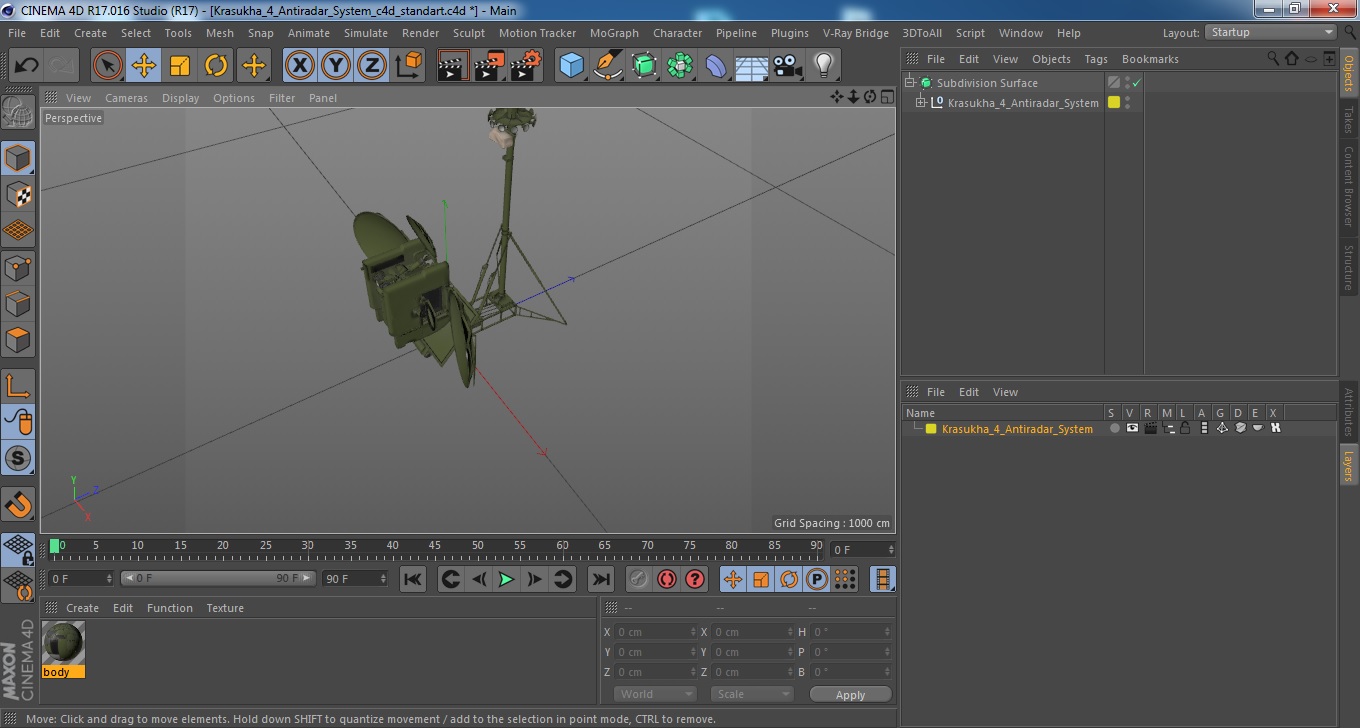1360x728 pixels.
Task: Open viewport Filter menu
Action: [x=282, y=98]
